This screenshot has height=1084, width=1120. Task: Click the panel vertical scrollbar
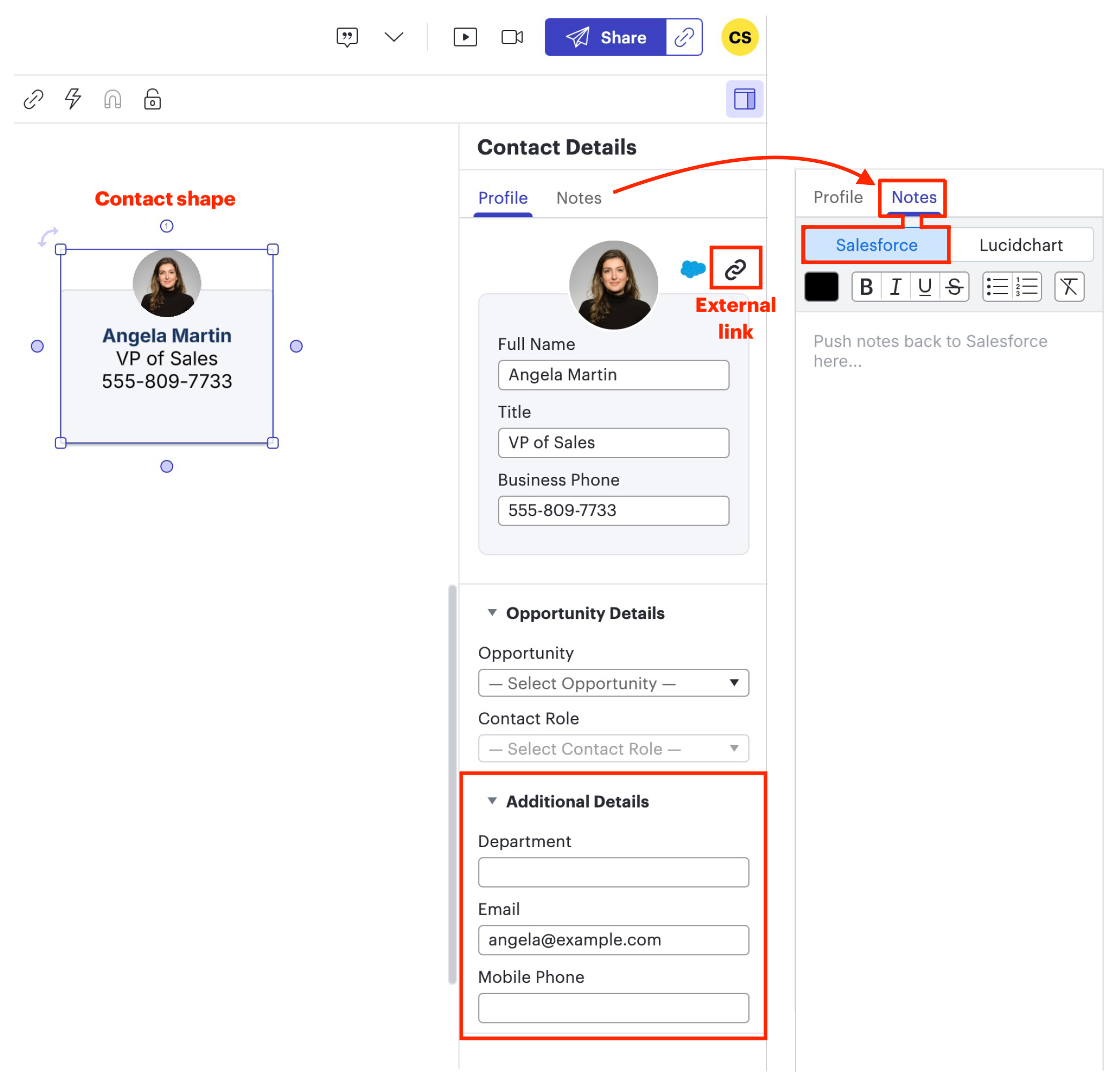tap(453, 784)
